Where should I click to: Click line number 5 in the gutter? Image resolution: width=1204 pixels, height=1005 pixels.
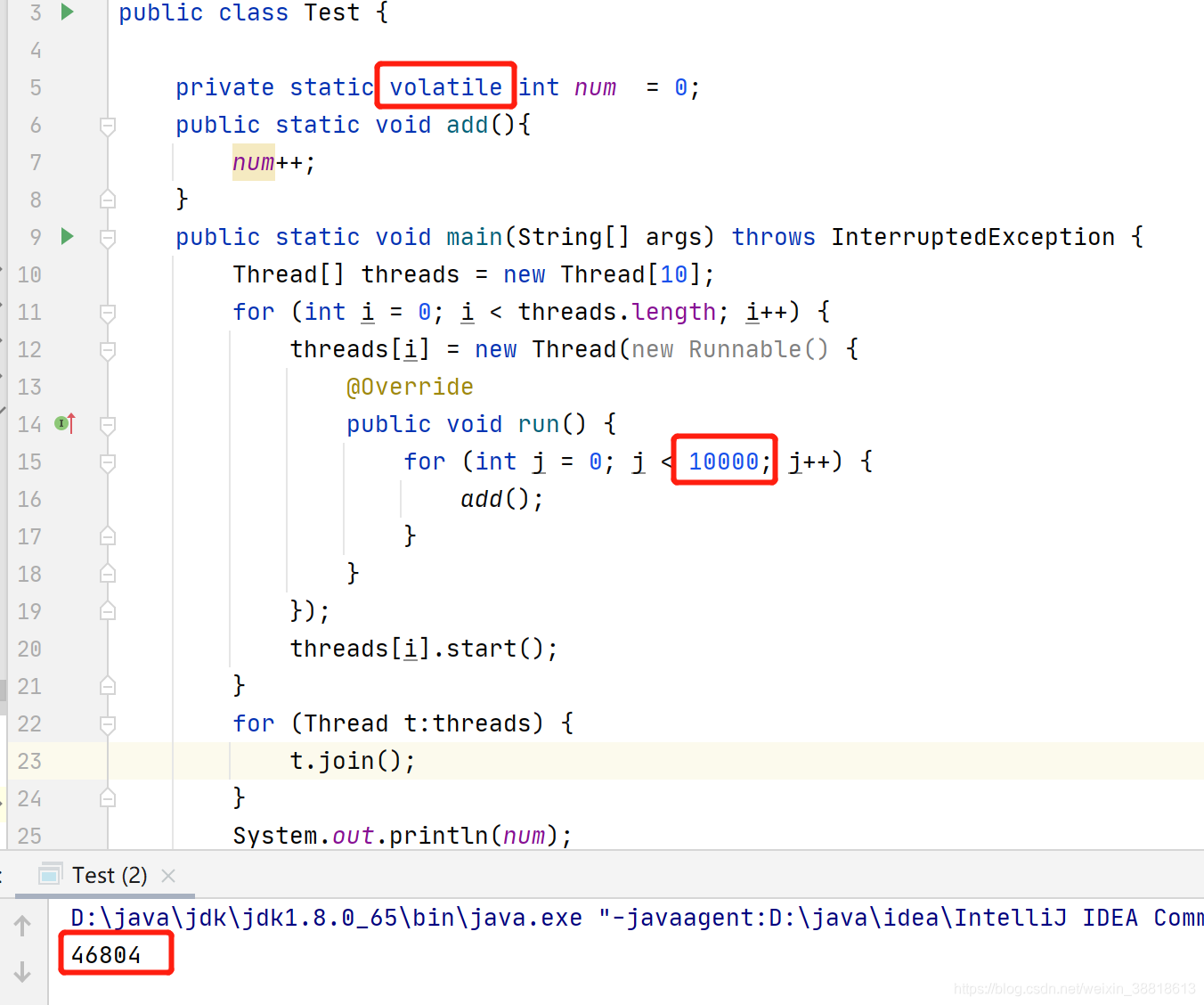coord(36,87)
